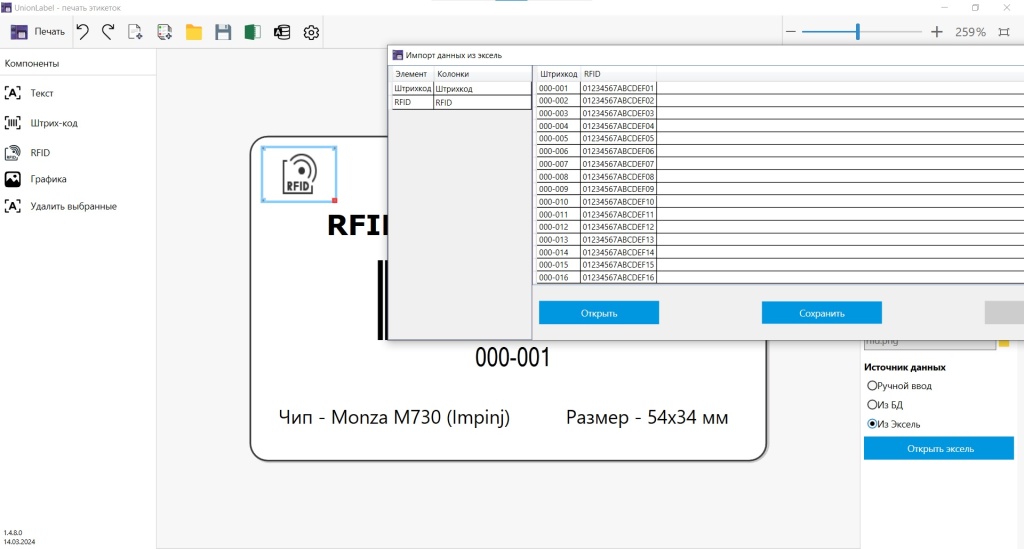Viewport: 1024px width, 549px height.
Task: Select the Из БД radio option
Action: [872, 405]
